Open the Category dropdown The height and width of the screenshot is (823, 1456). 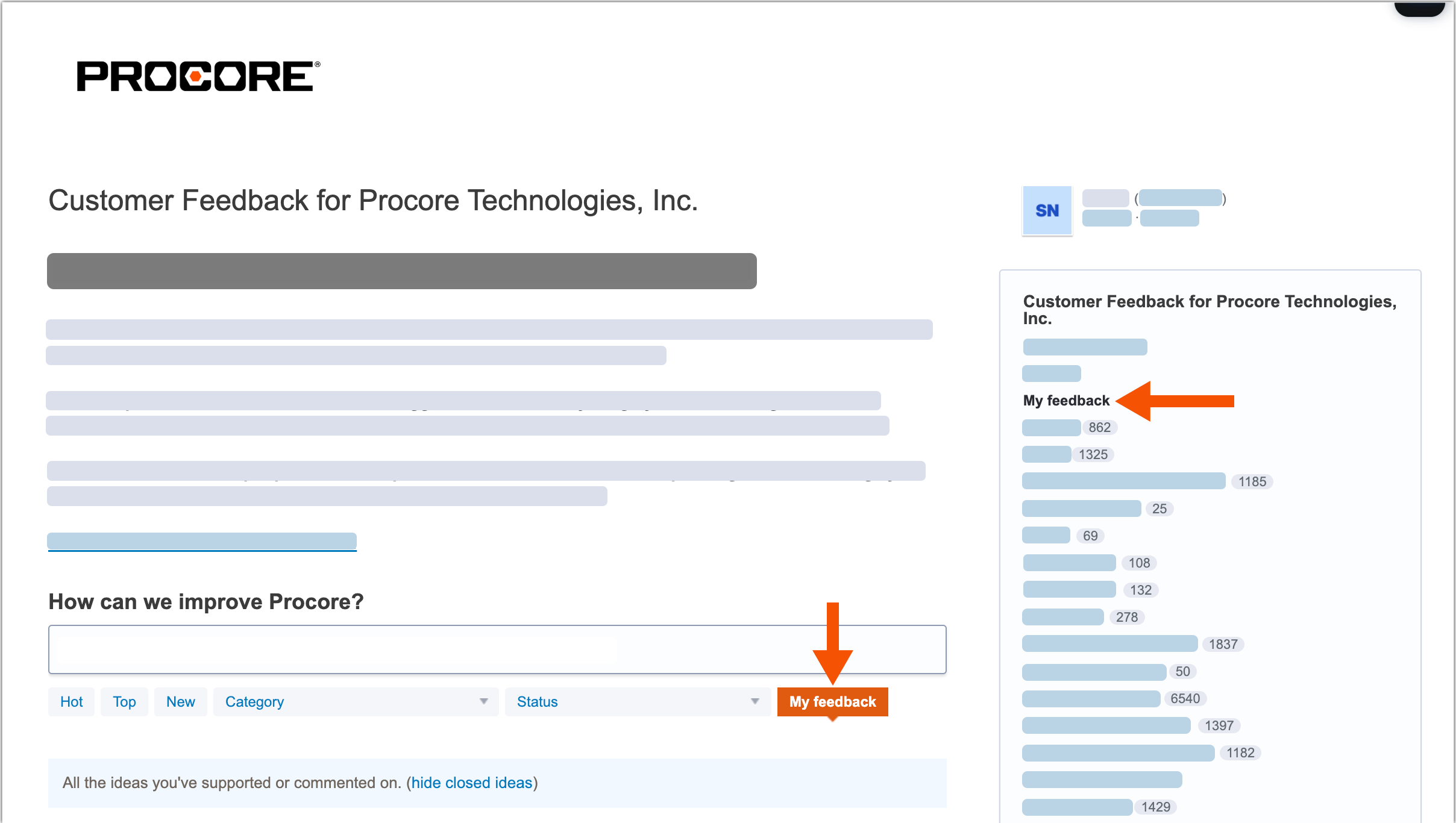click(356, 701)
